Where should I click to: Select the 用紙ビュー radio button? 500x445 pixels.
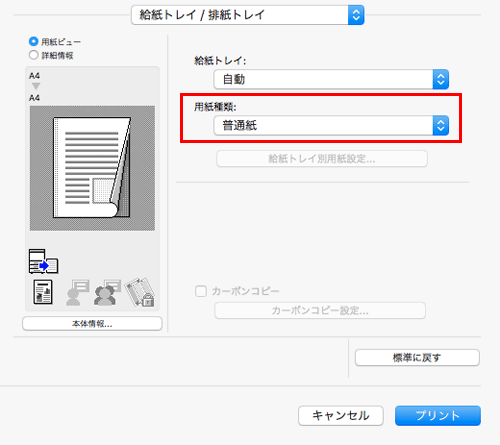coord(34,42)
